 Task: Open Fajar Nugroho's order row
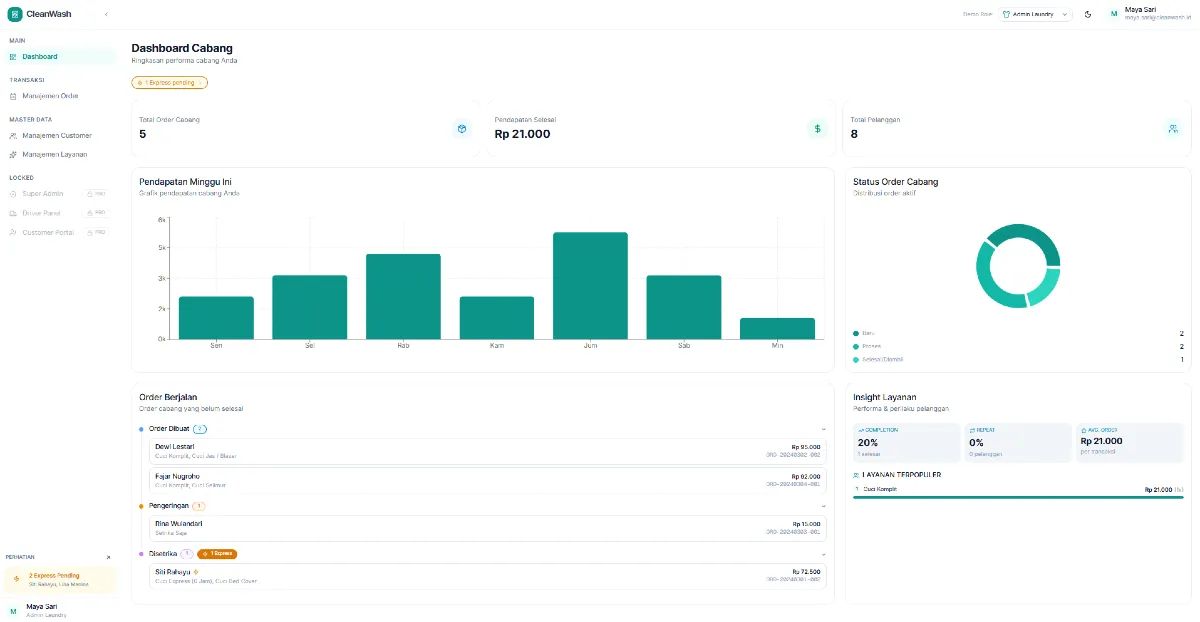[488, 480]
